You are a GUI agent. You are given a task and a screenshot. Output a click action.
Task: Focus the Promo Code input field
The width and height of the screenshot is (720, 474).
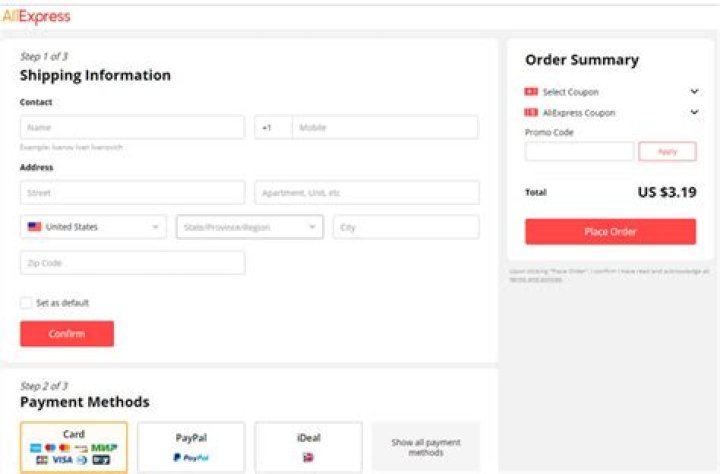click(579, 152)
